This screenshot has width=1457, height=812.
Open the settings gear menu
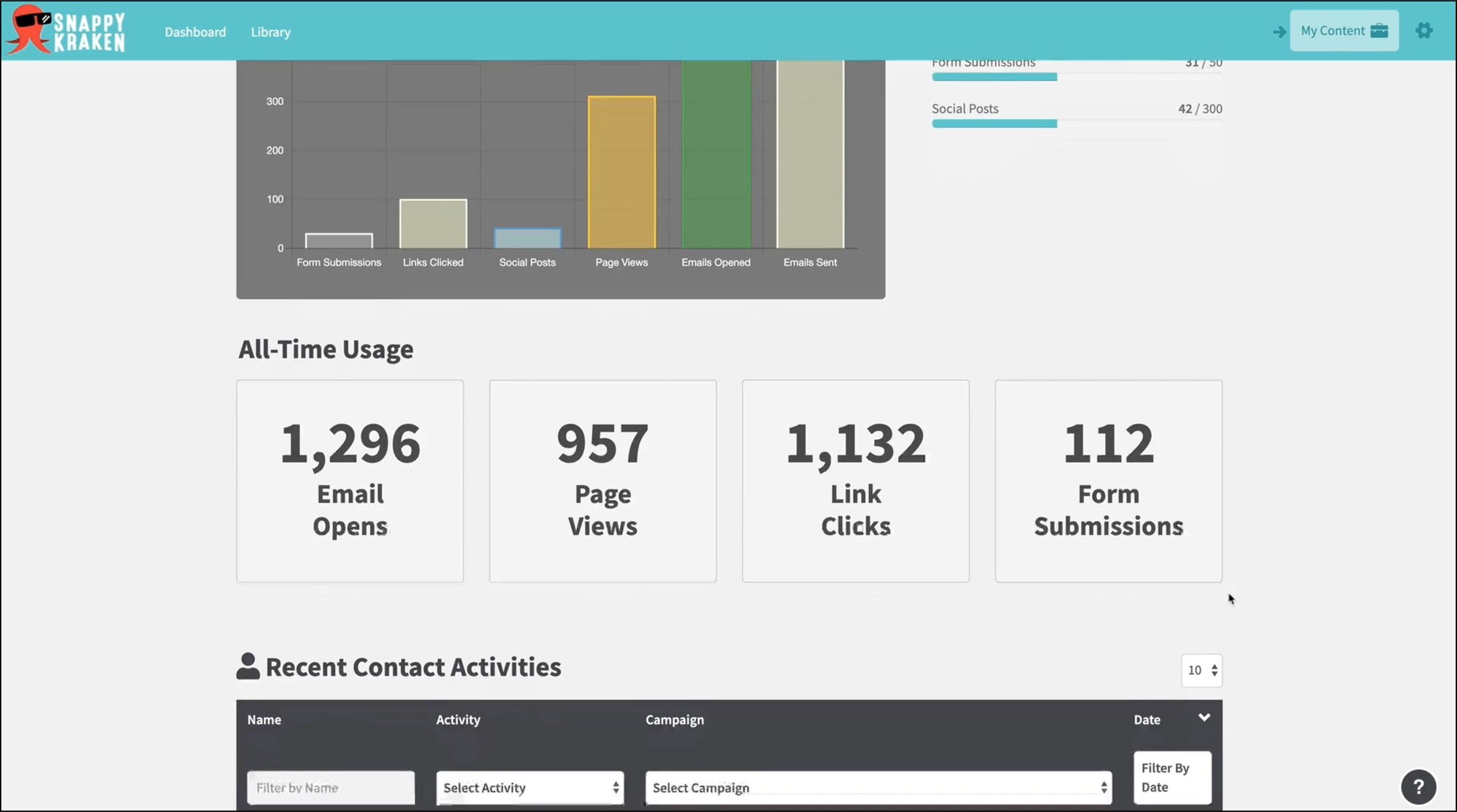tap(1424, 31)
